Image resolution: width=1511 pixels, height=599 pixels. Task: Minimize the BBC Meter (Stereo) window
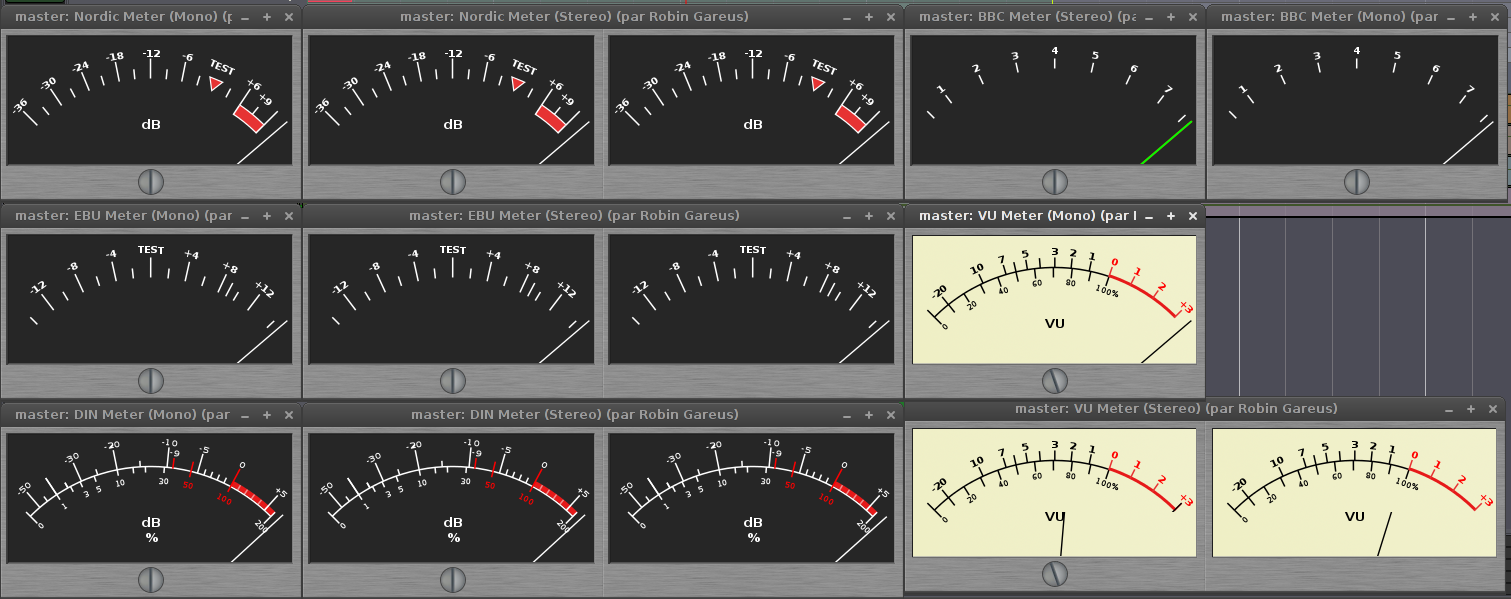[1149, 18]
